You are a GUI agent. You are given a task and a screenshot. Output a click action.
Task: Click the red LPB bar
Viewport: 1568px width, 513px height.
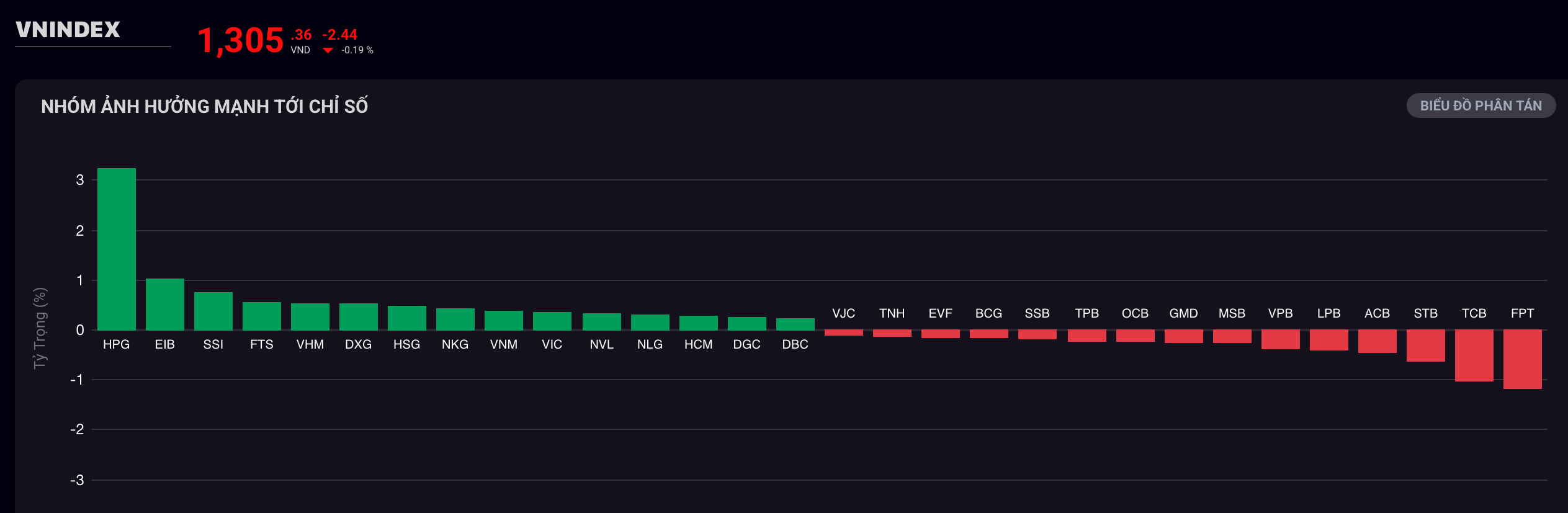coord(1328,340)
